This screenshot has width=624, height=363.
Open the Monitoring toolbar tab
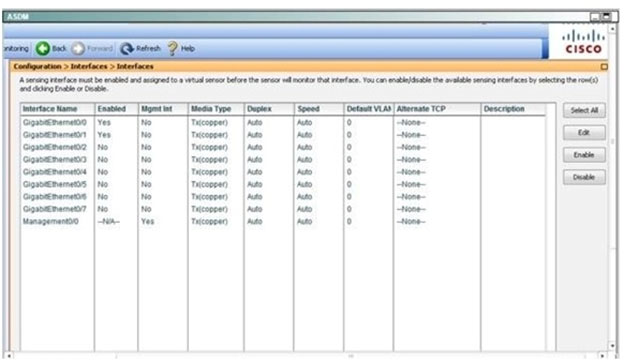[x=16, y=49]
